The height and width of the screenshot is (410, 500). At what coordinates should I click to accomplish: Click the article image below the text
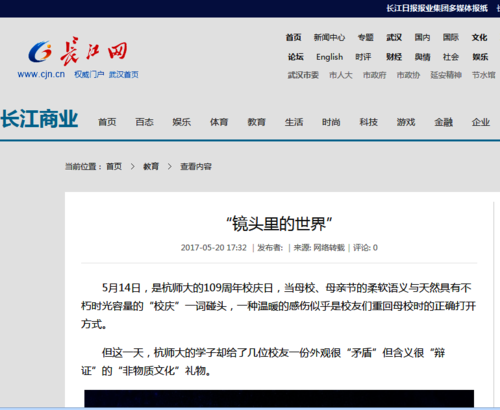point(279,398)
